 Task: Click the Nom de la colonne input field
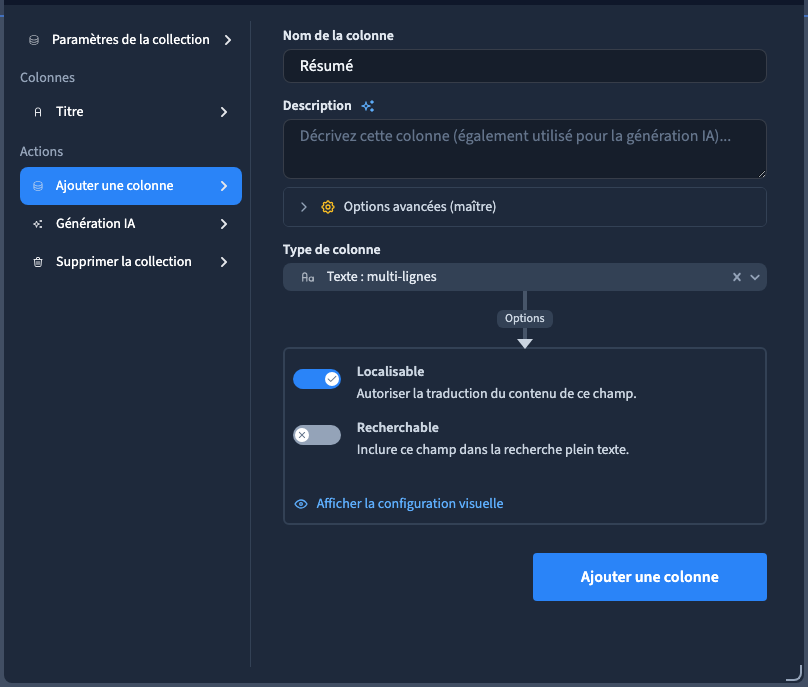pyautogui.click(x=525, y=66)
